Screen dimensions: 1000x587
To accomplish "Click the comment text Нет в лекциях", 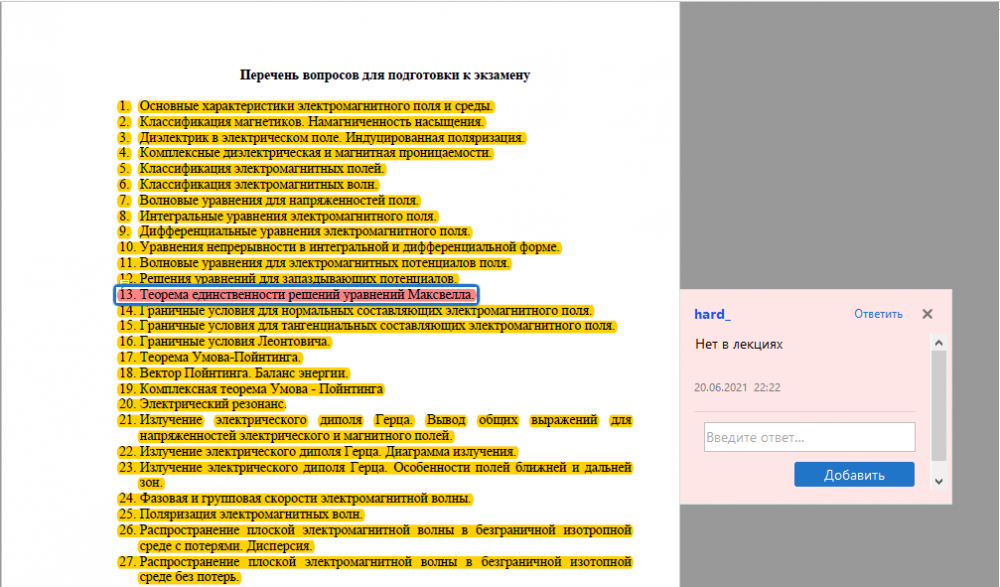I will click(738, 344).
